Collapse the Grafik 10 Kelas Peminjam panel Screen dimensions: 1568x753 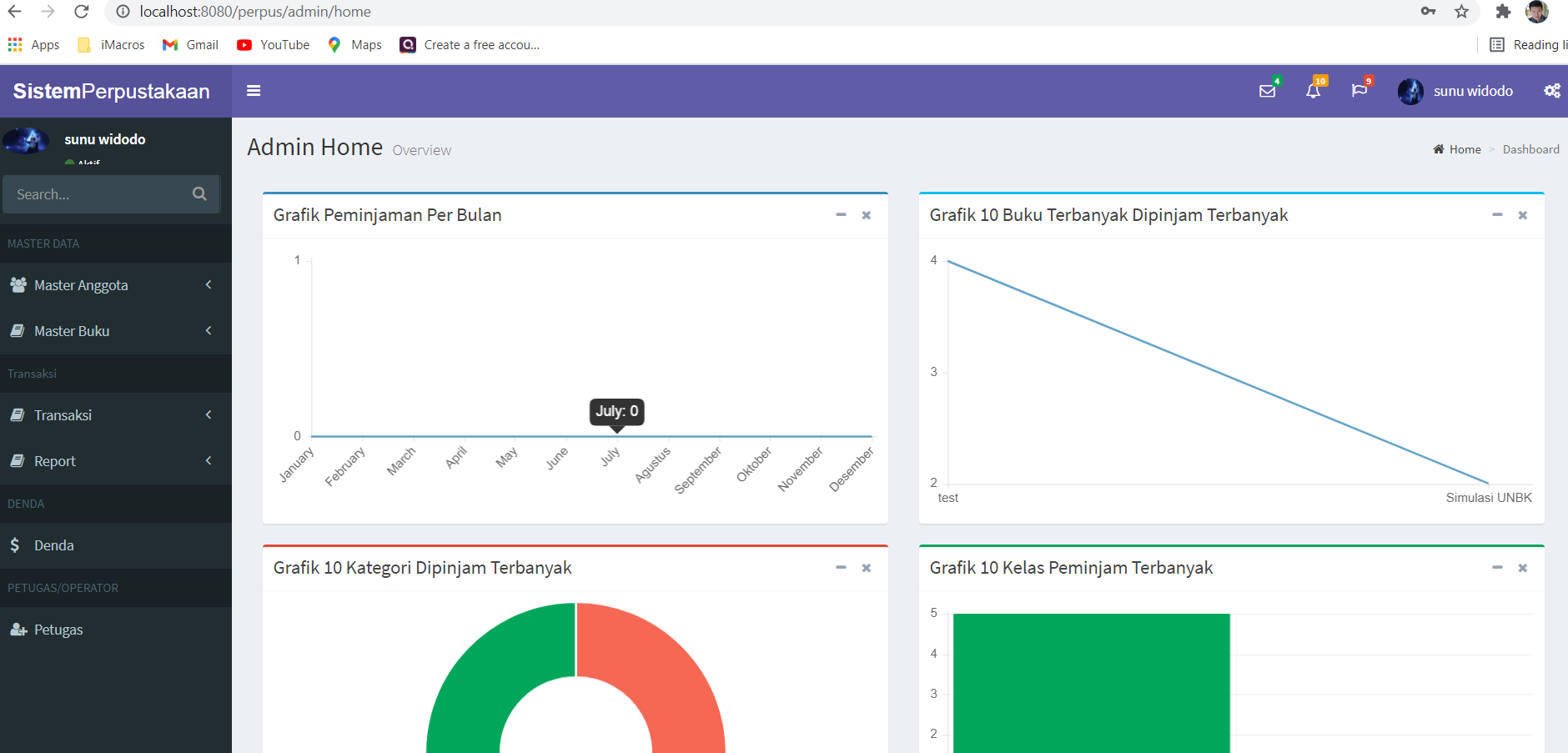pyautogui.click(x=1497, y=568)
